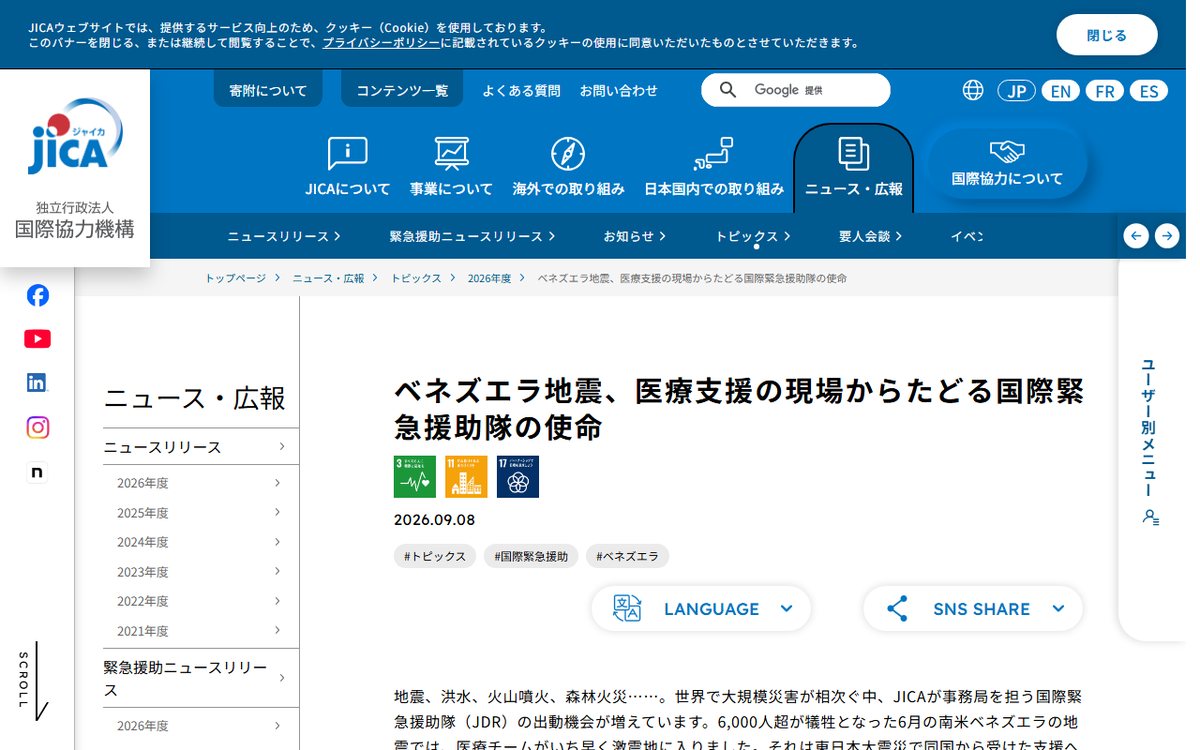Open sidebar 緊急援助ニュースリリース section
The width and height of the screenshot is (1200, 750).
coord(201,678)
